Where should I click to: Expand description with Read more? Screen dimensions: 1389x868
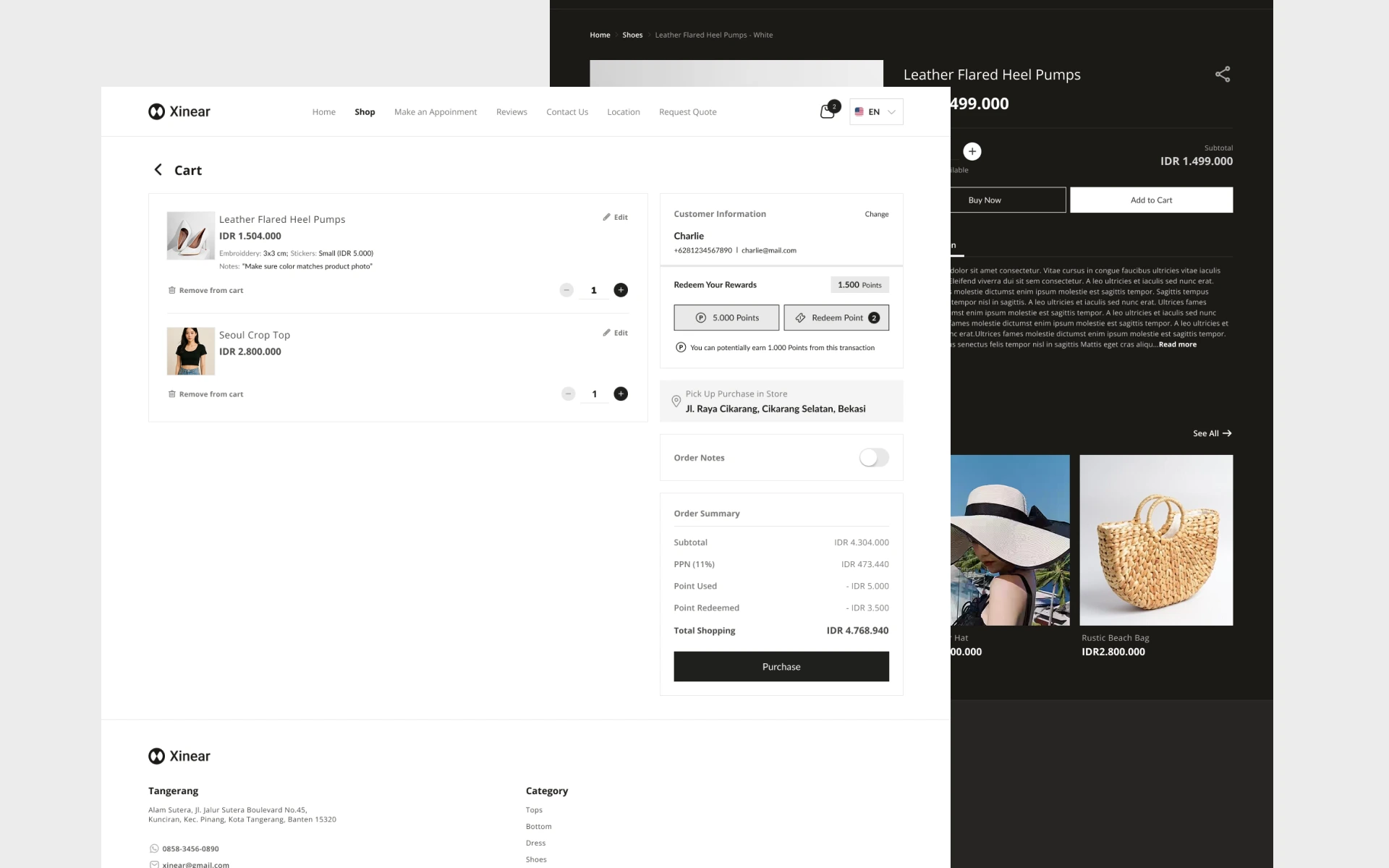point(1177,344)
